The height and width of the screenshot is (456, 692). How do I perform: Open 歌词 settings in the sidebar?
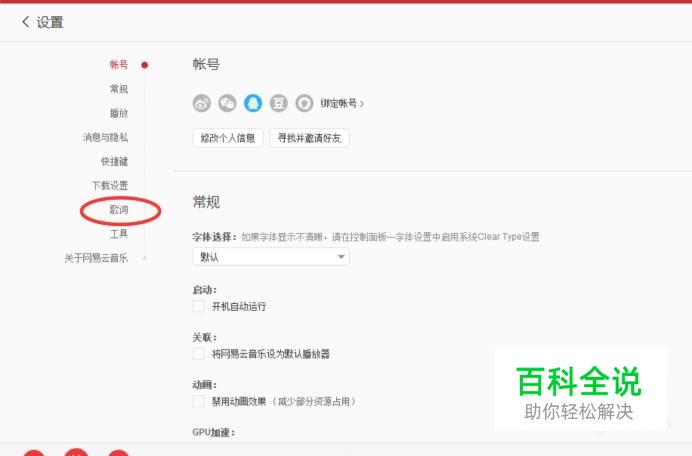(119, 210)
